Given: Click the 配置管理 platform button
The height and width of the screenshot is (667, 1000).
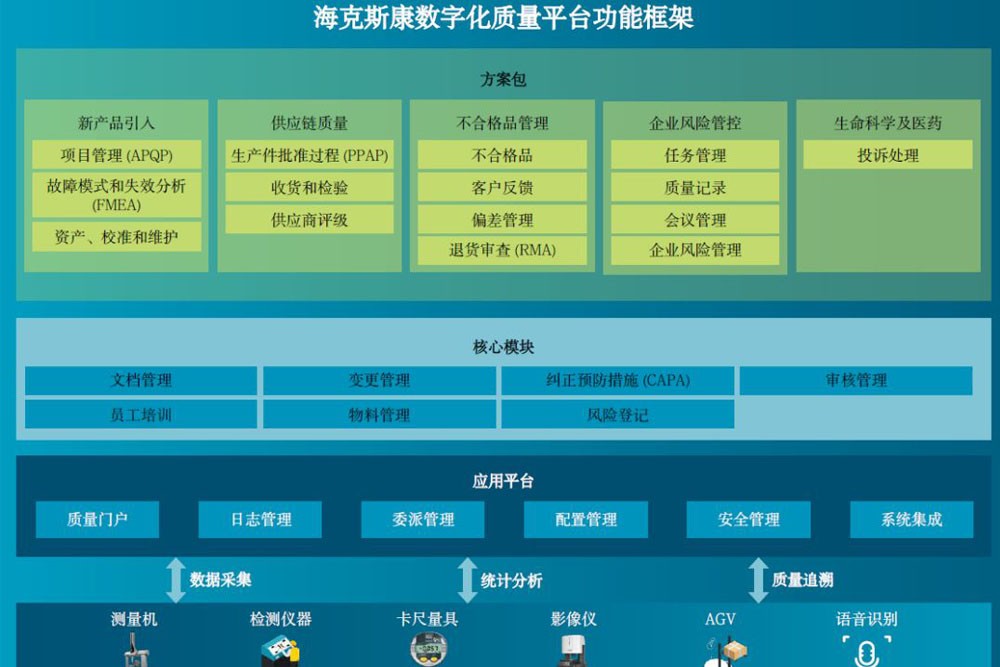Looking at the screenshot, I should point(586,519).
